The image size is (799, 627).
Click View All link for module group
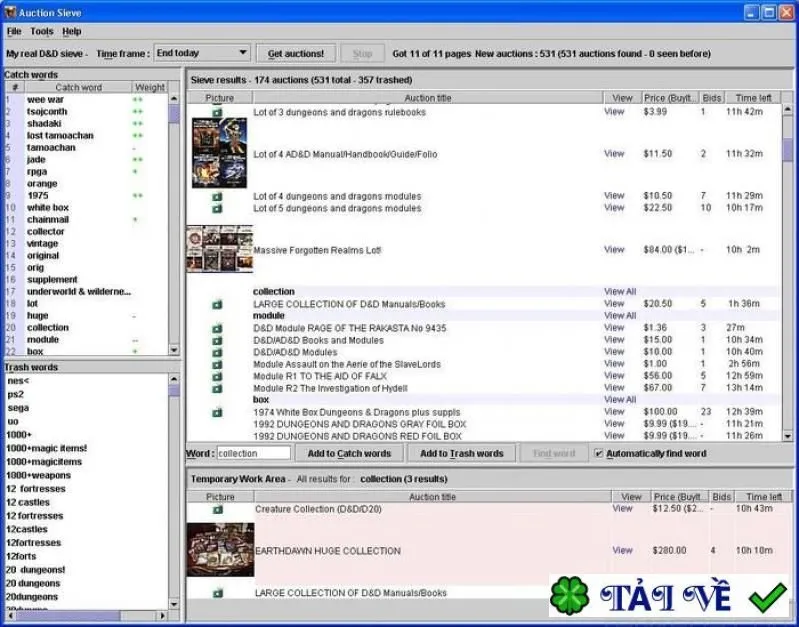620,316
